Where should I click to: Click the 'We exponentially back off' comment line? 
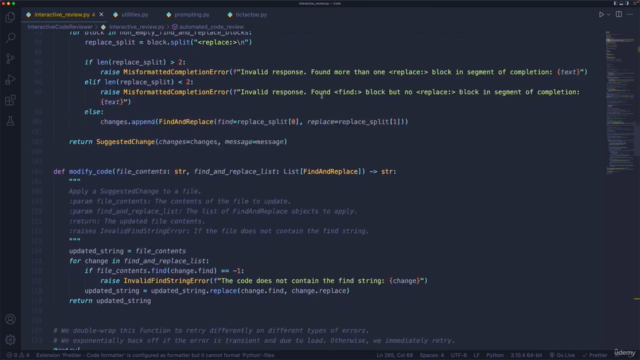254,340
